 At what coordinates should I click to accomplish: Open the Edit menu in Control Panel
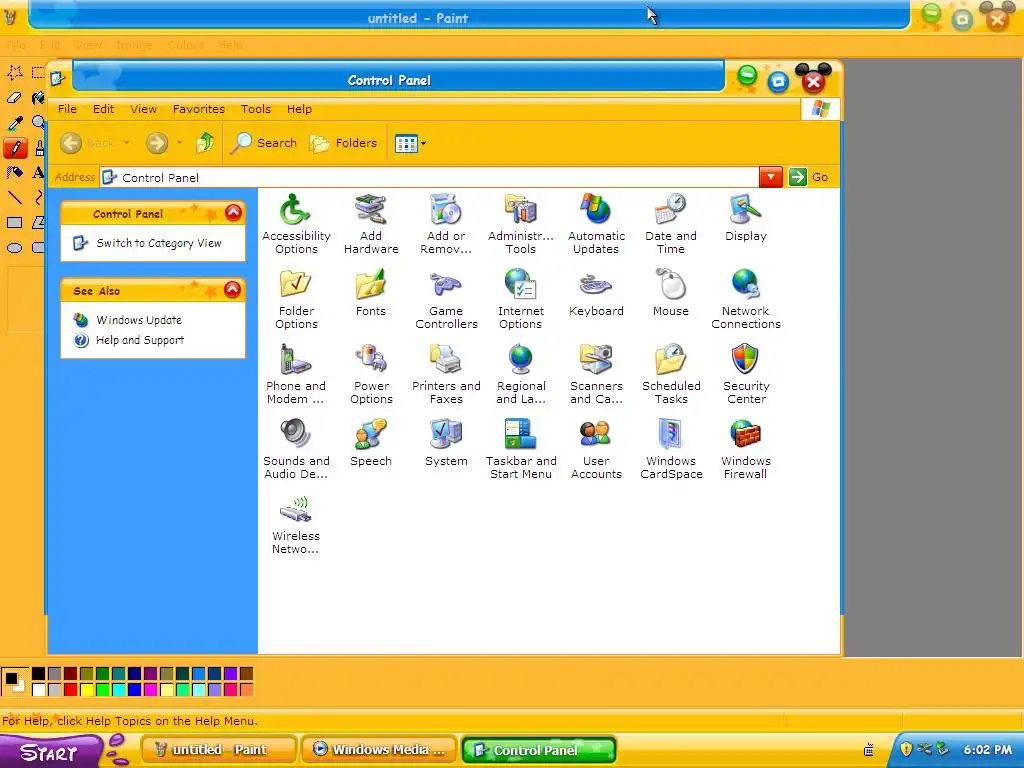tap(103, 109)
